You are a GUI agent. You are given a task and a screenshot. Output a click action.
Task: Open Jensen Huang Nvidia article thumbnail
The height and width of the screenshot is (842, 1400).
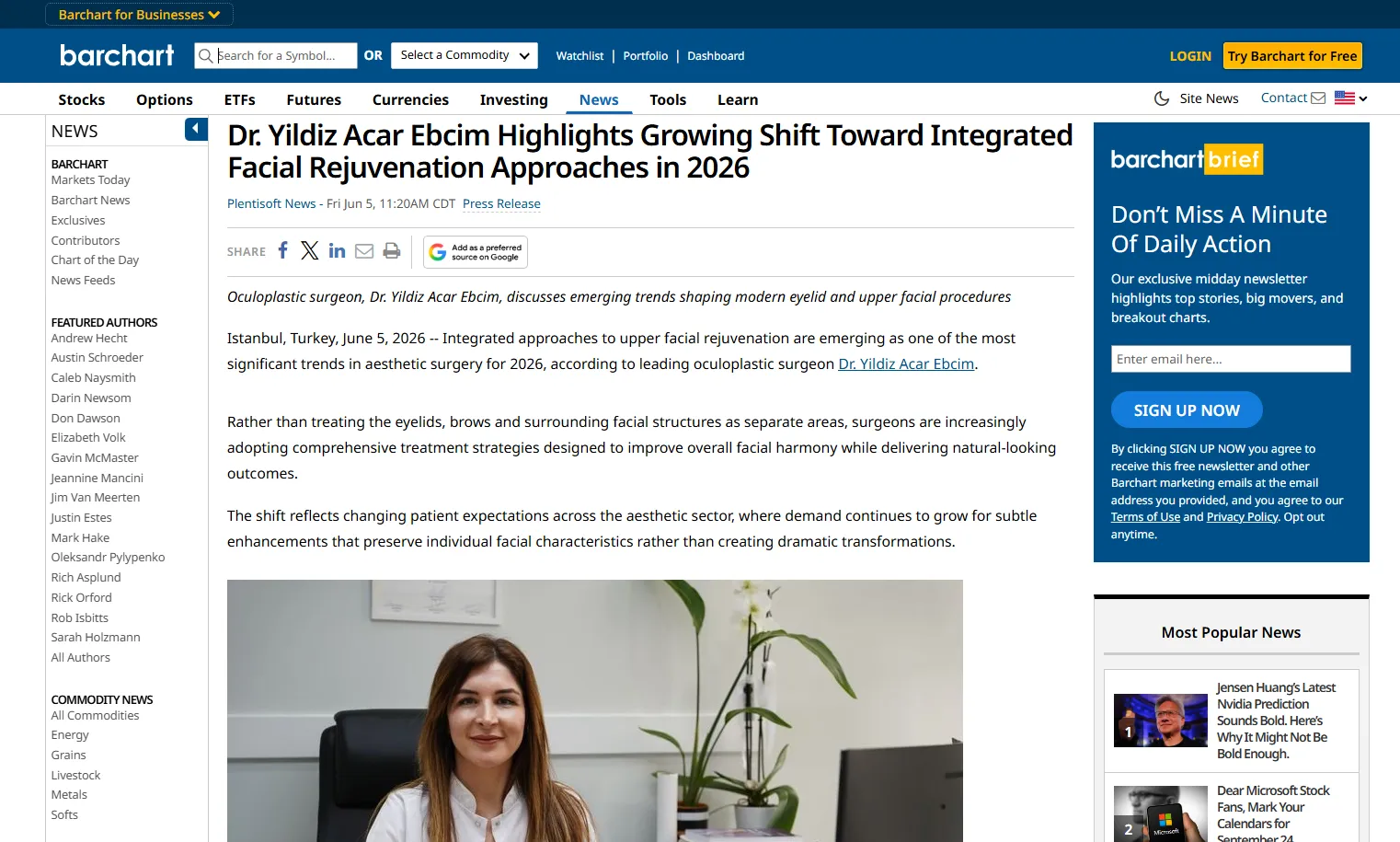click(1161, 721)
